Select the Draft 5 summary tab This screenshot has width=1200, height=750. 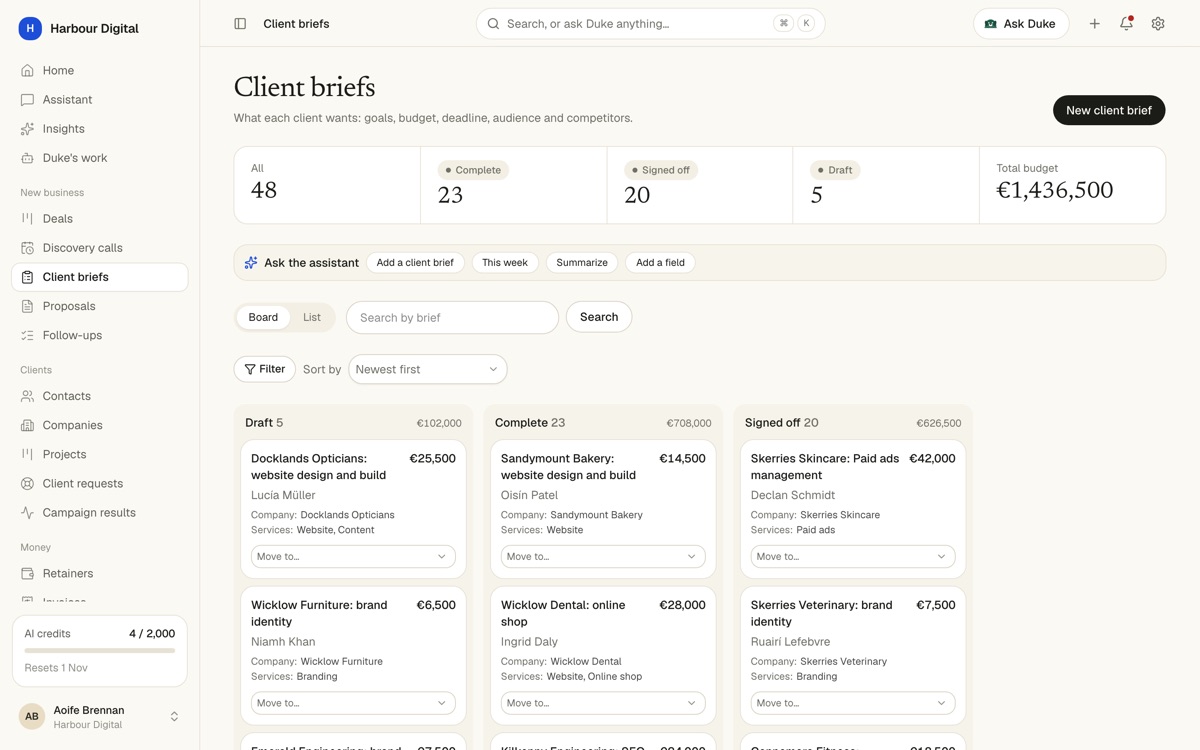tap(886, 185)
